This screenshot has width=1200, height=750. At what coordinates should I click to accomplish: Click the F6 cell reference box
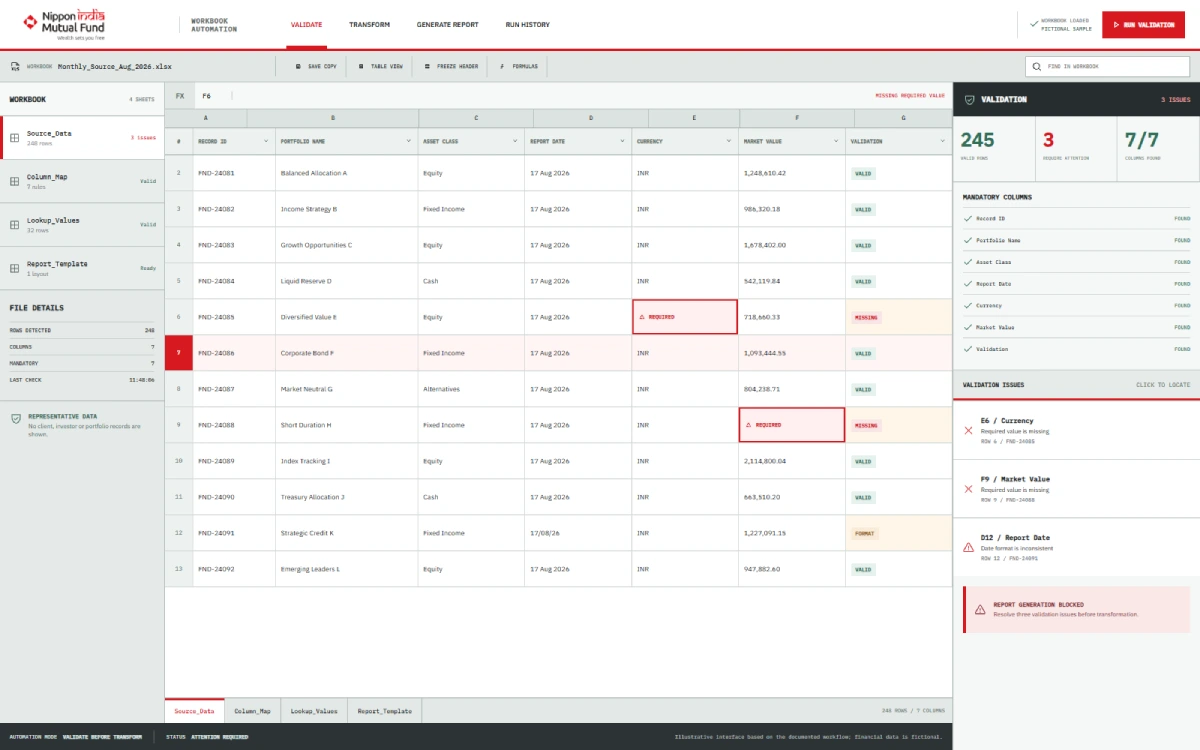click(x=207, y=96)
